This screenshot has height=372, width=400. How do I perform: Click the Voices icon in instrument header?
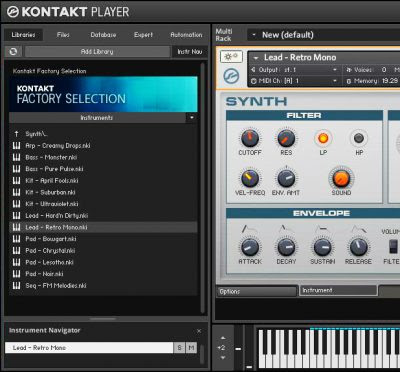[349, 70]
